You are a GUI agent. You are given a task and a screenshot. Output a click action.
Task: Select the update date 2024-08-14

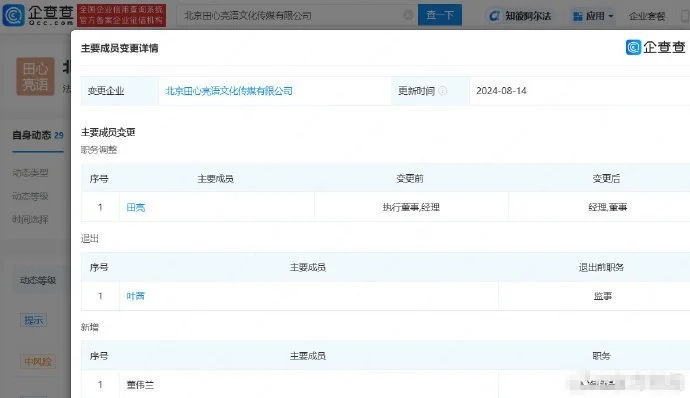click(501, 91)
